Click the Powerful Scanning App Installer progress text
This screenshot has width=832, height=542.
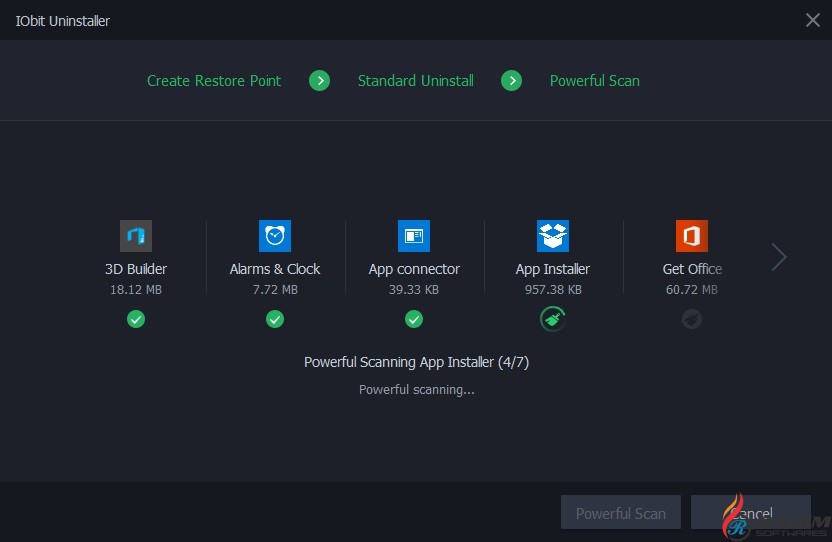(416, 362)
